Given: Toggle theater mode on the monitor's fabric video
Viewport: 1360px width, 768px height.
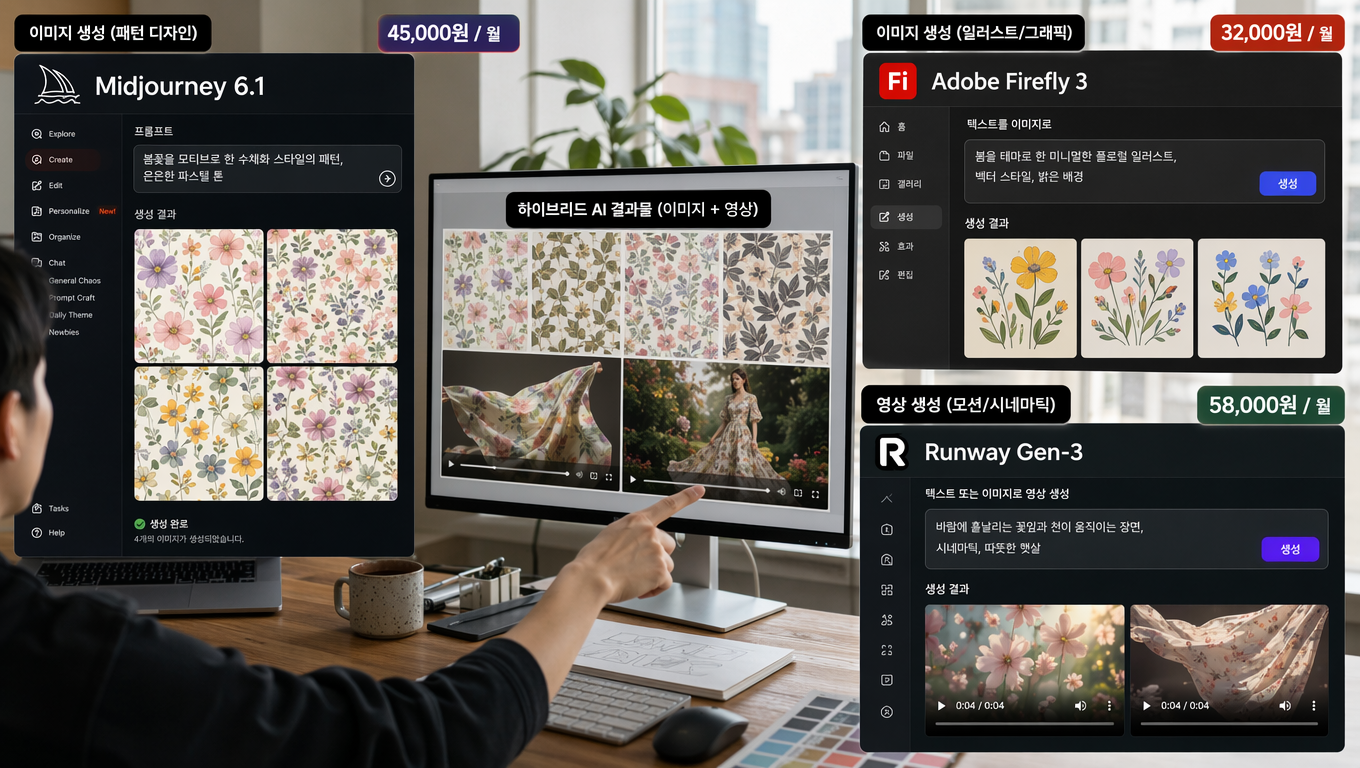Looking at the screenshot, I should [594, 476].
